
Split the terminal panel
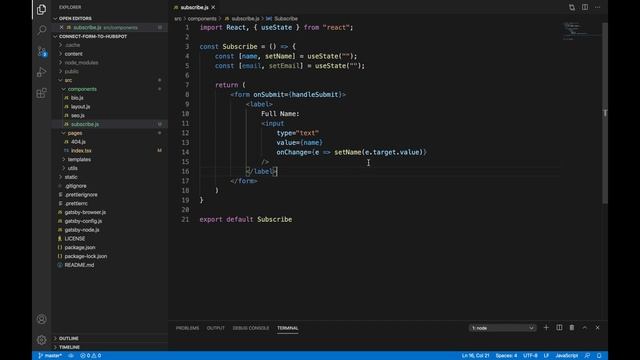click(x=559, y=328)
